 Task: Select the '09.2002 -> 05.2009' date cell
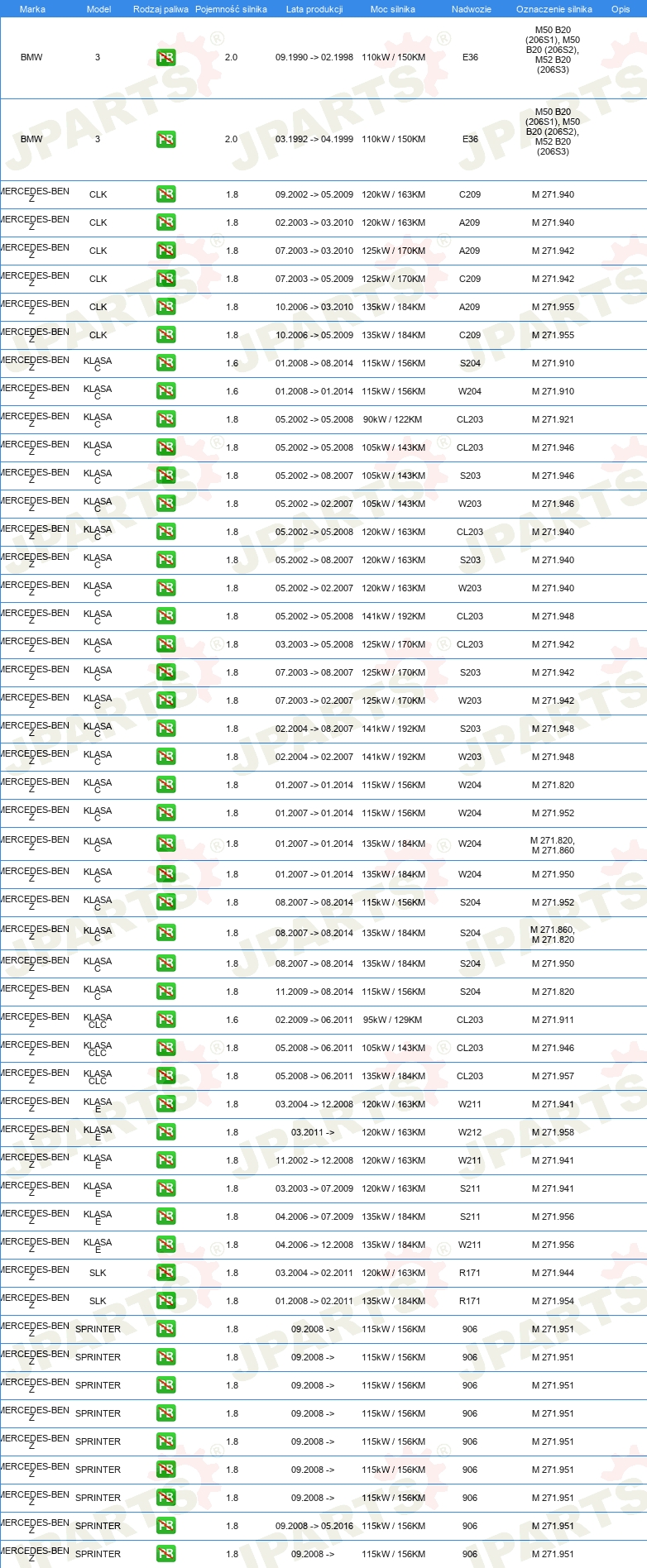314,194
